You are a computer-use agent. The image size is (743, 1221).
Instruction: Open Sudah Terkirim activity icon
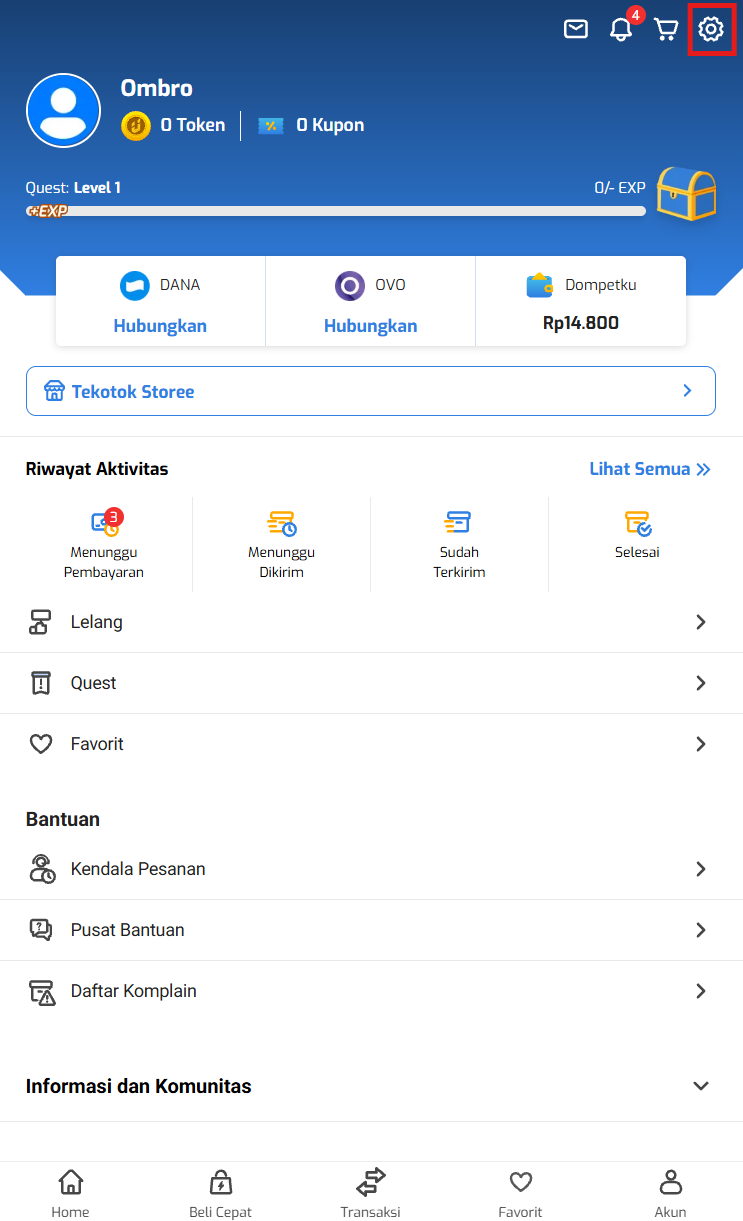pos(458,522)
